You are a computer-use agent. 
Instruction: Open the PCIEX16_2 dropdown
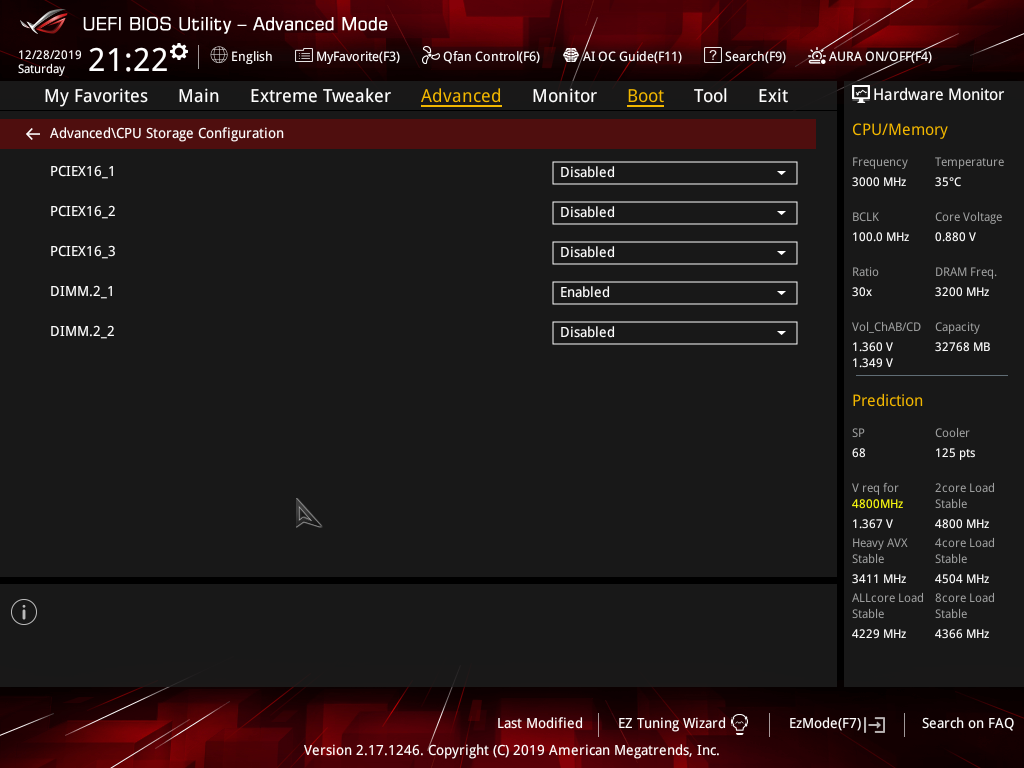(x=675, y=213)
